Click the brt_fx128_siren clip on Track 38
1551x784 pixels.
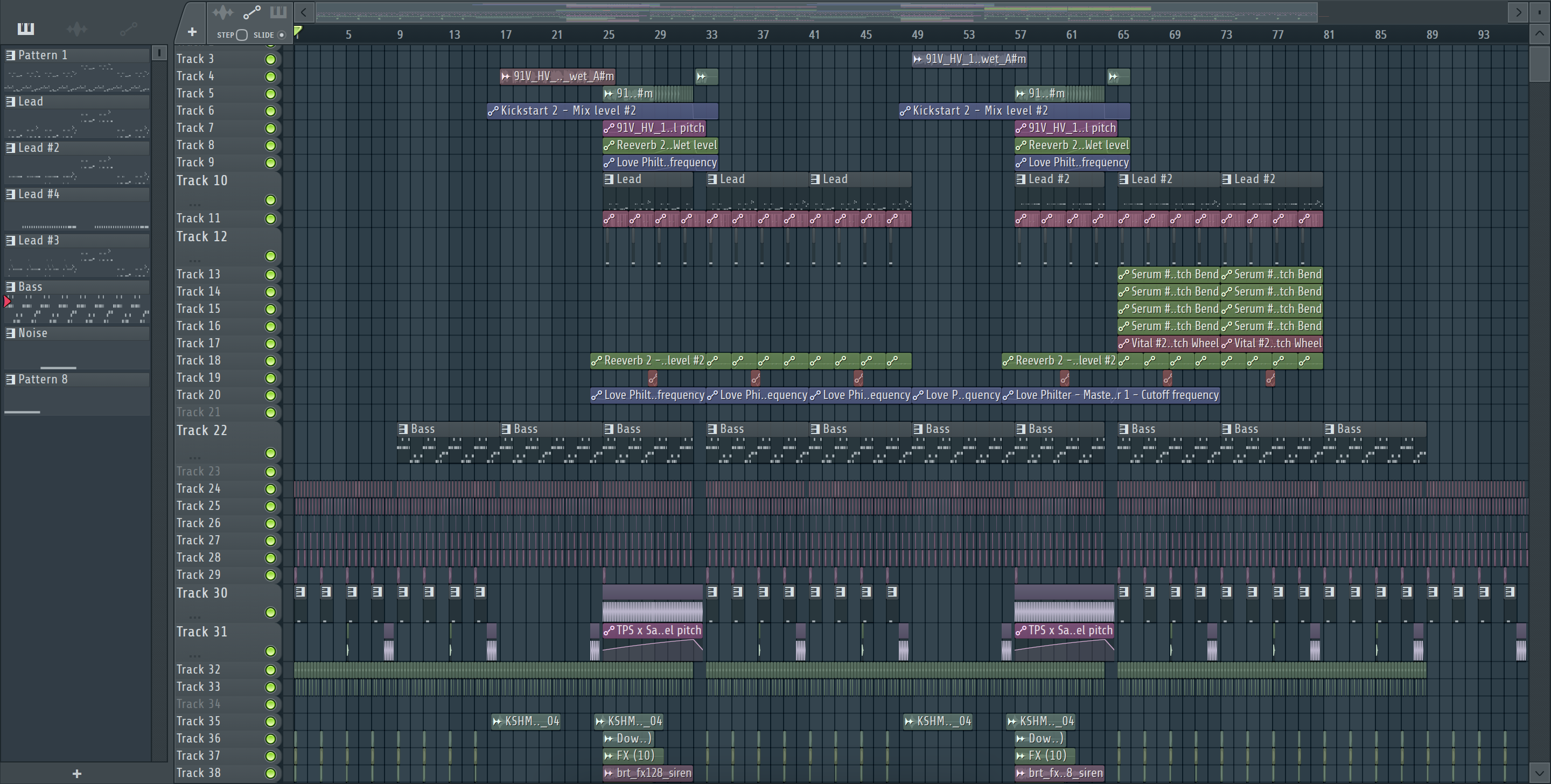click(648, 773)
